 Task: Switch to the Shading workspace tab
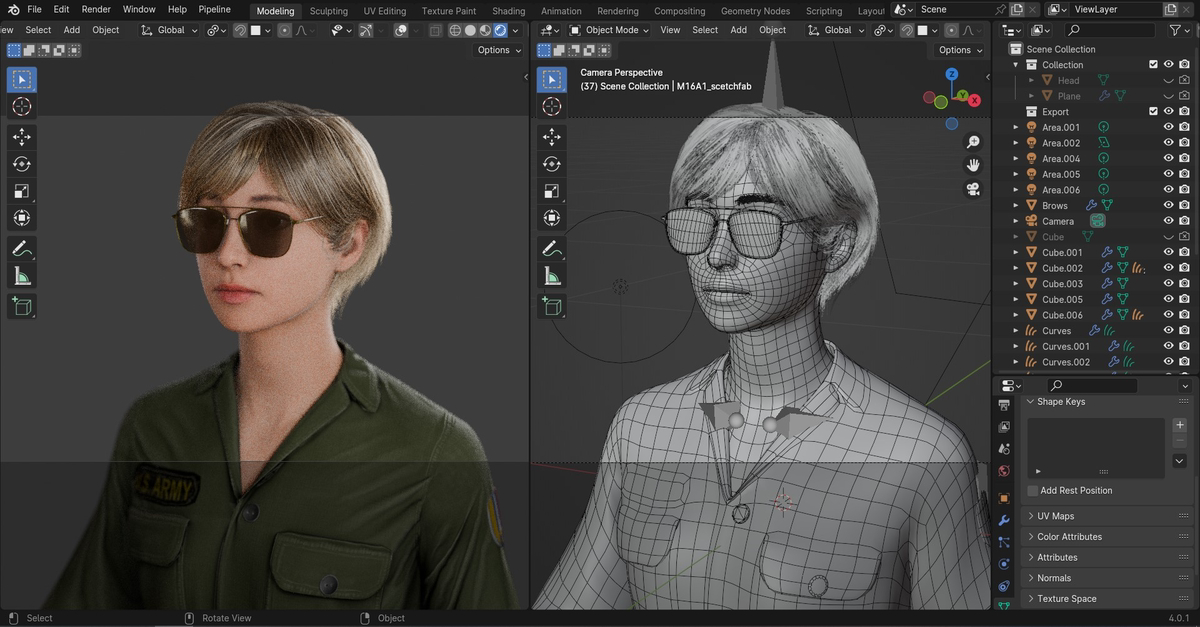pos(508,11)
